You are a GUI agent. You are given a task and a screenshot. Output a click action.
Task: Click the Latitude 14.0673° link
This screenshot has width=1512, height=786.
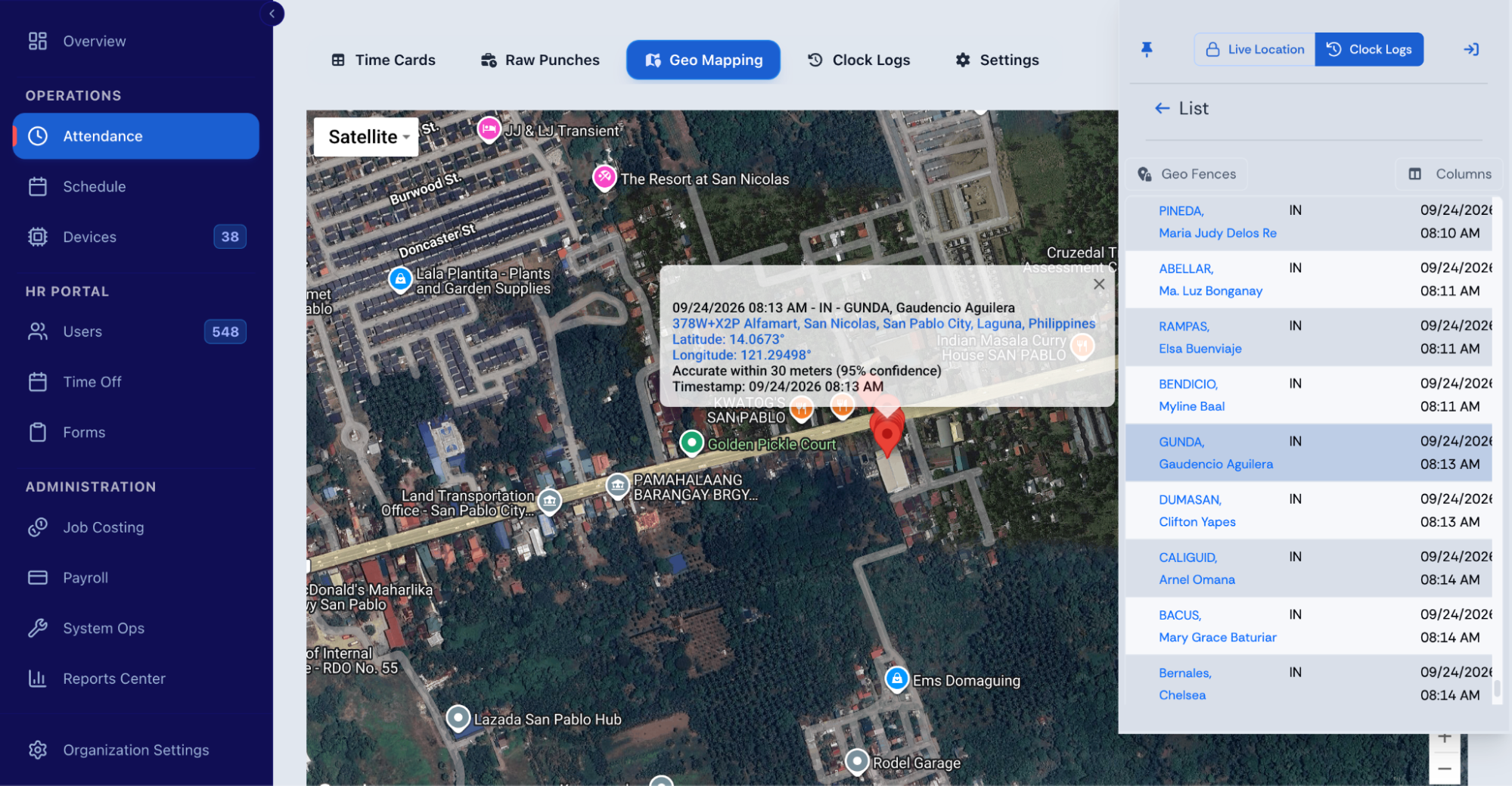(728, 340)
